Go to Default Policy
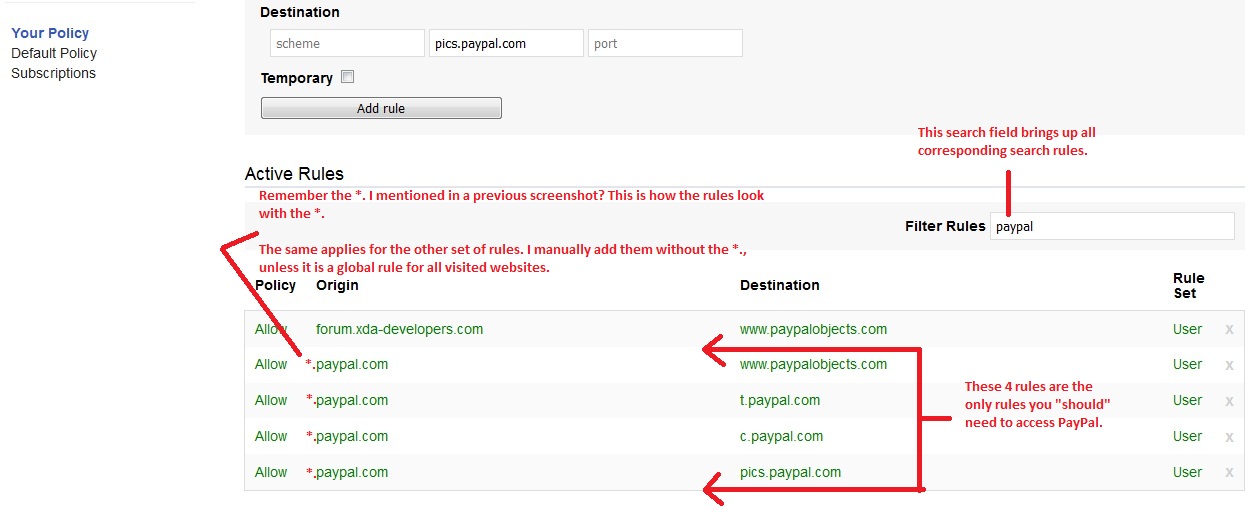The height and width of the screenshot is (525, 1253). [x=54, y=53]
